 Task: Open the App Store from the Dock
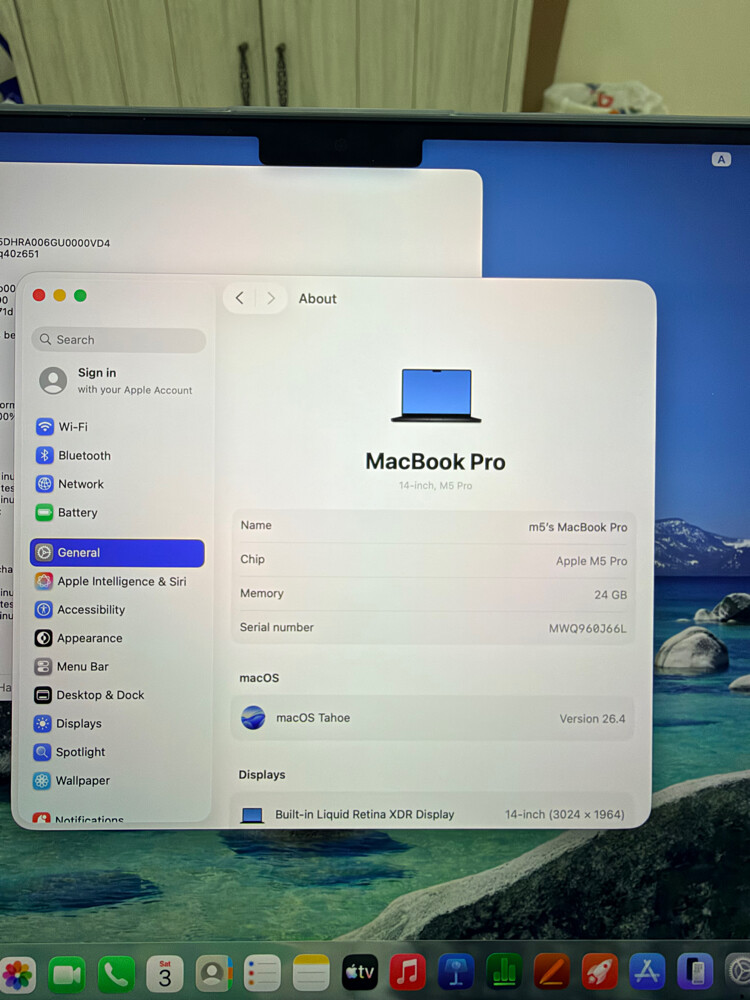point(647,971)
